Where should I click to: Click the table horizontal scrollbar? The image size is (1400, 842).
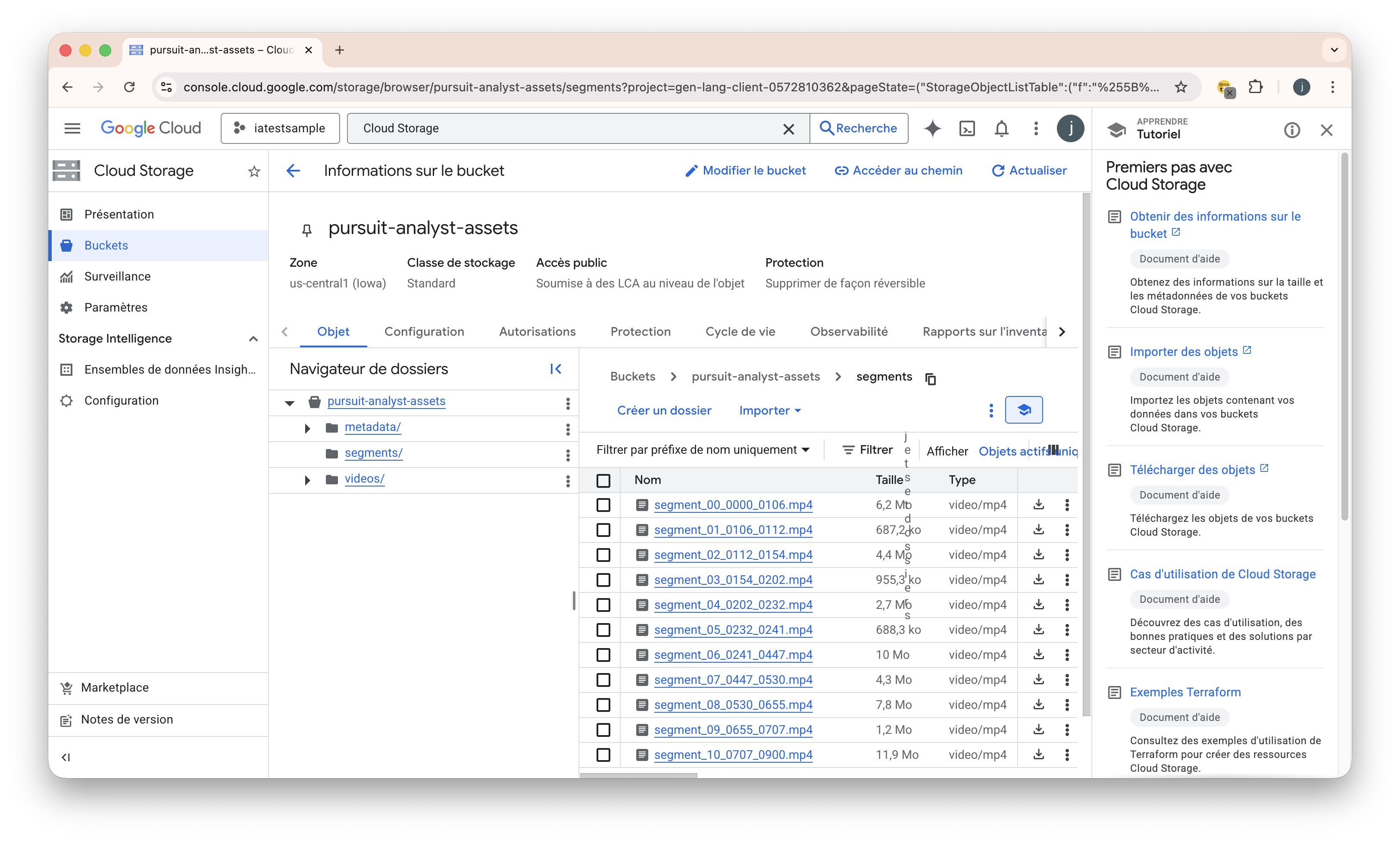[x=638, y=775]
